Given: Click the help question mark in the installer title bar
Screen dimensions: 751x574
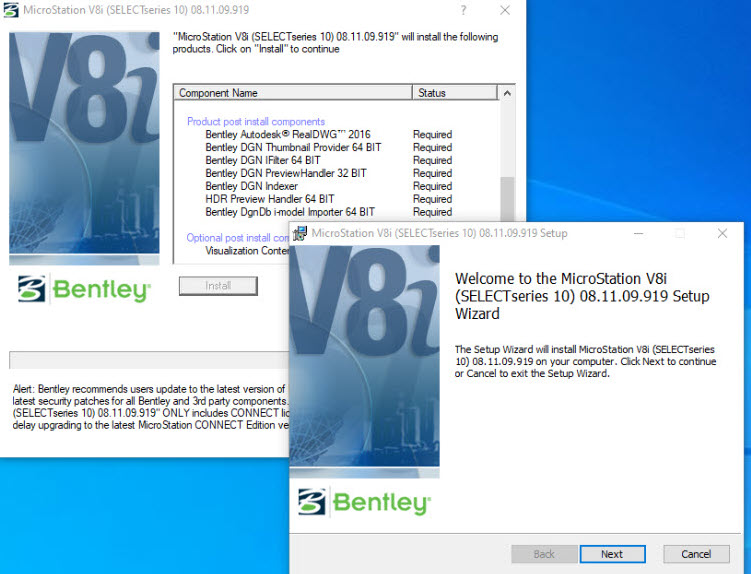Looking at the screenshot, I should point(463,10).
